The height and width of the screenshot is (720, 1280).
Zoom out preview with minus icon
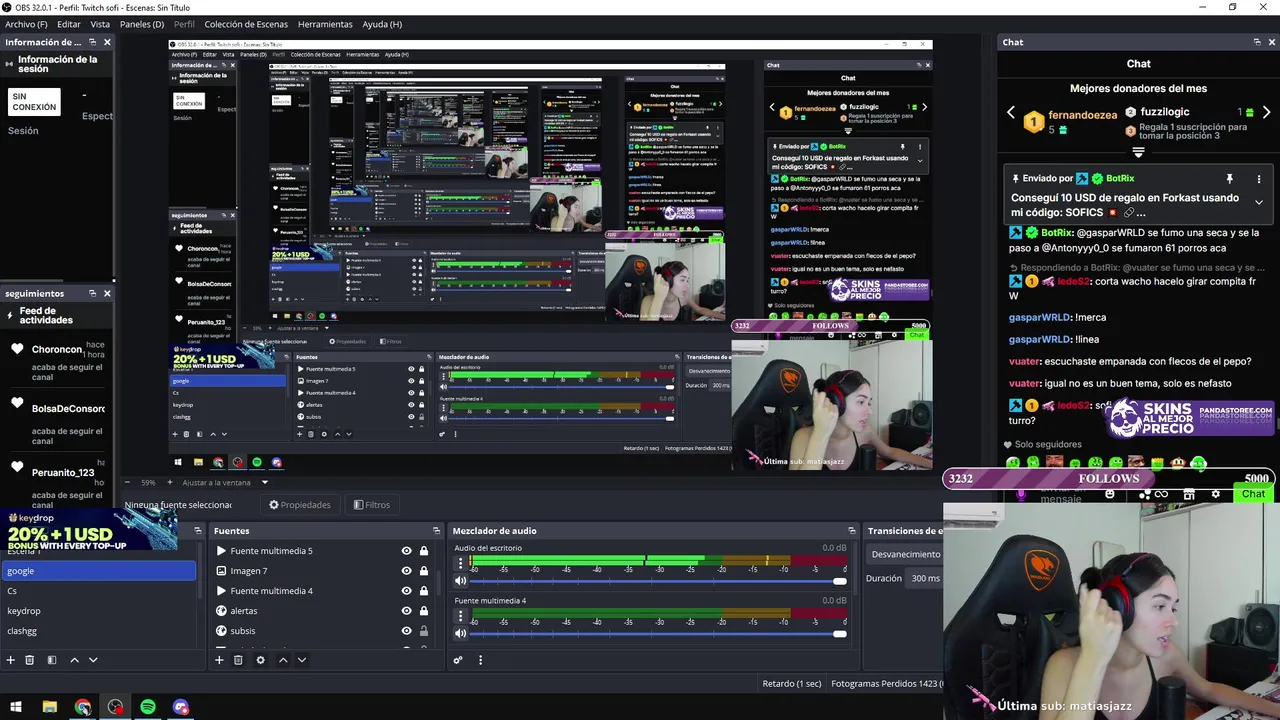(x=127, y=482)
